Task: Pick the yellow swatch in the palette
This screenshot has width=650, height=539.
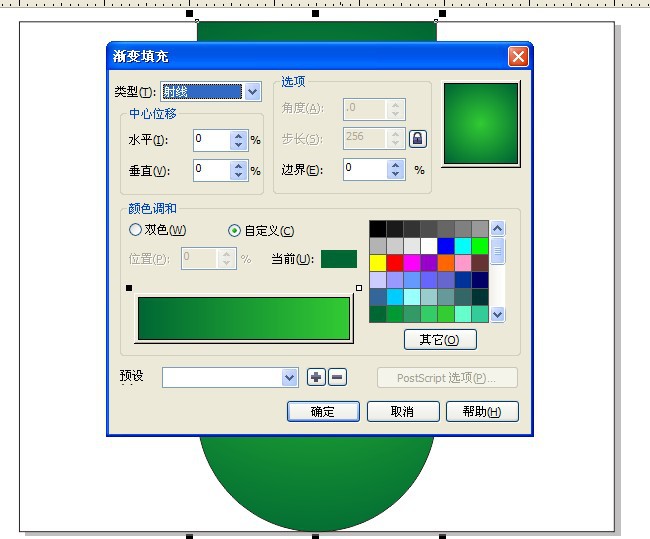Action: [378, 263]
